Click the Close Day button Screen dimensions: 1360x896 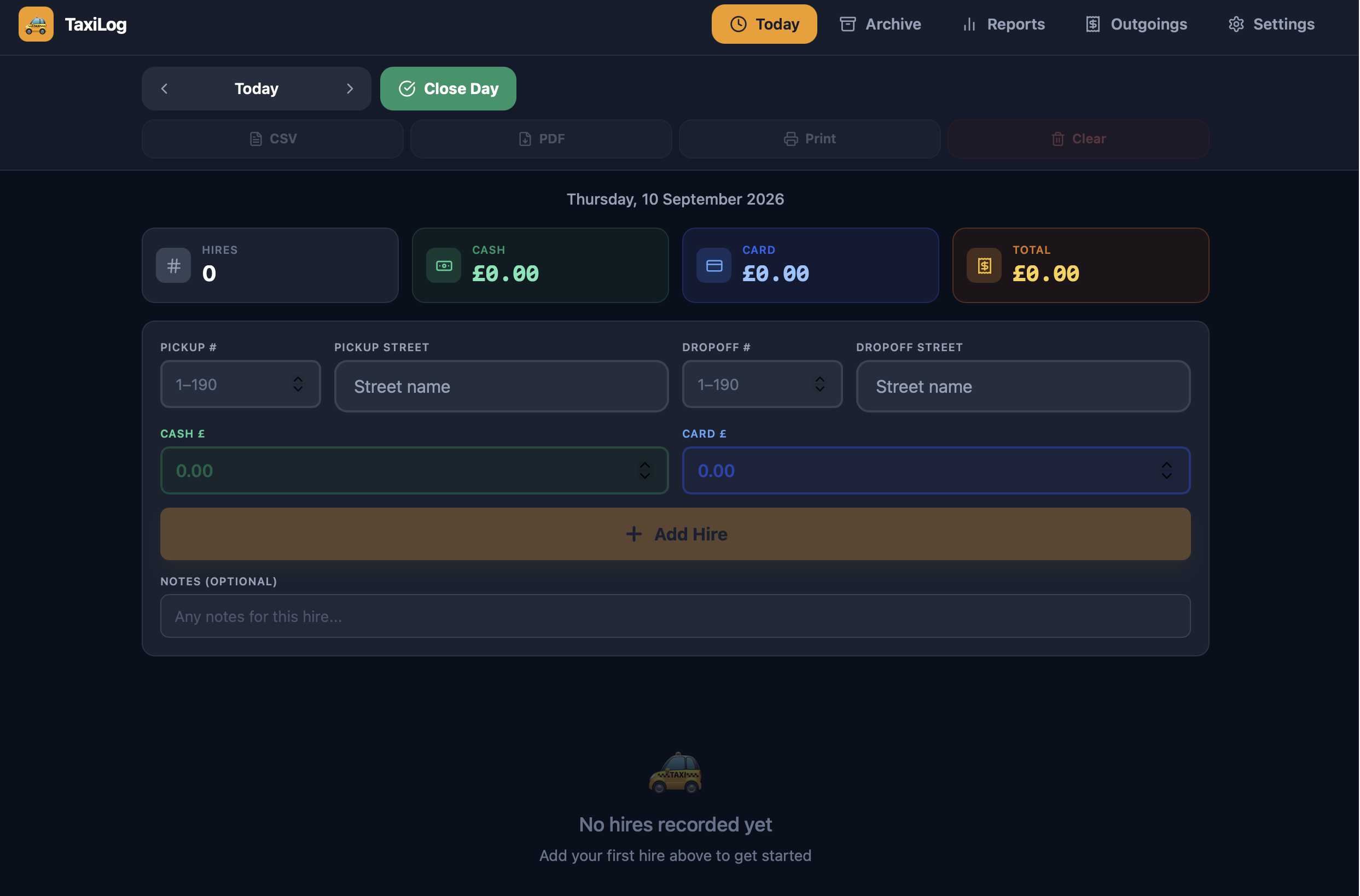tap(449, 89)
